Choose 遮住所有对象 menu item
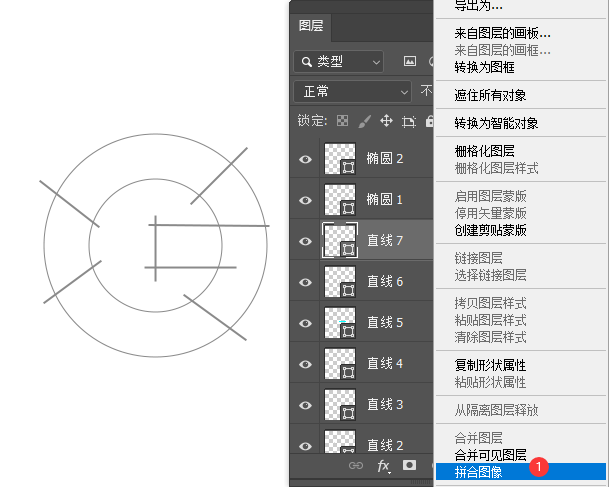This screenshot has height=487, width=609. [491, 95]
